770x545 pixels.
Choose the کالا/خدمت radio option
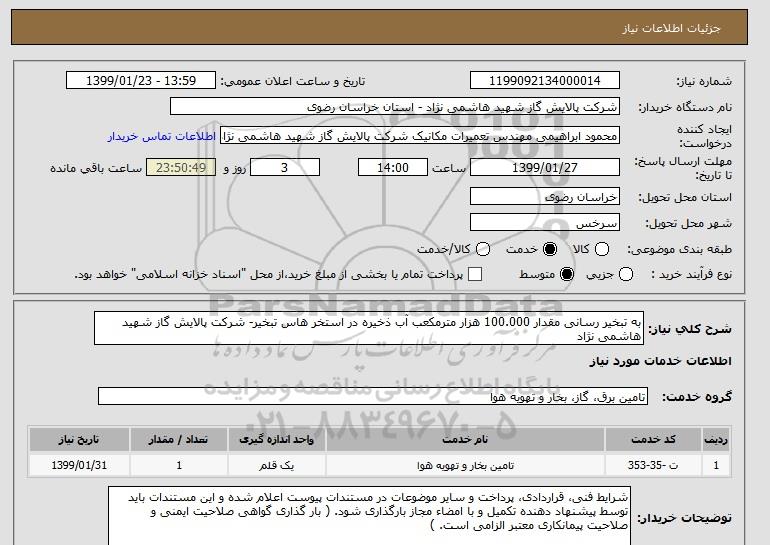(x=483, y=249)
